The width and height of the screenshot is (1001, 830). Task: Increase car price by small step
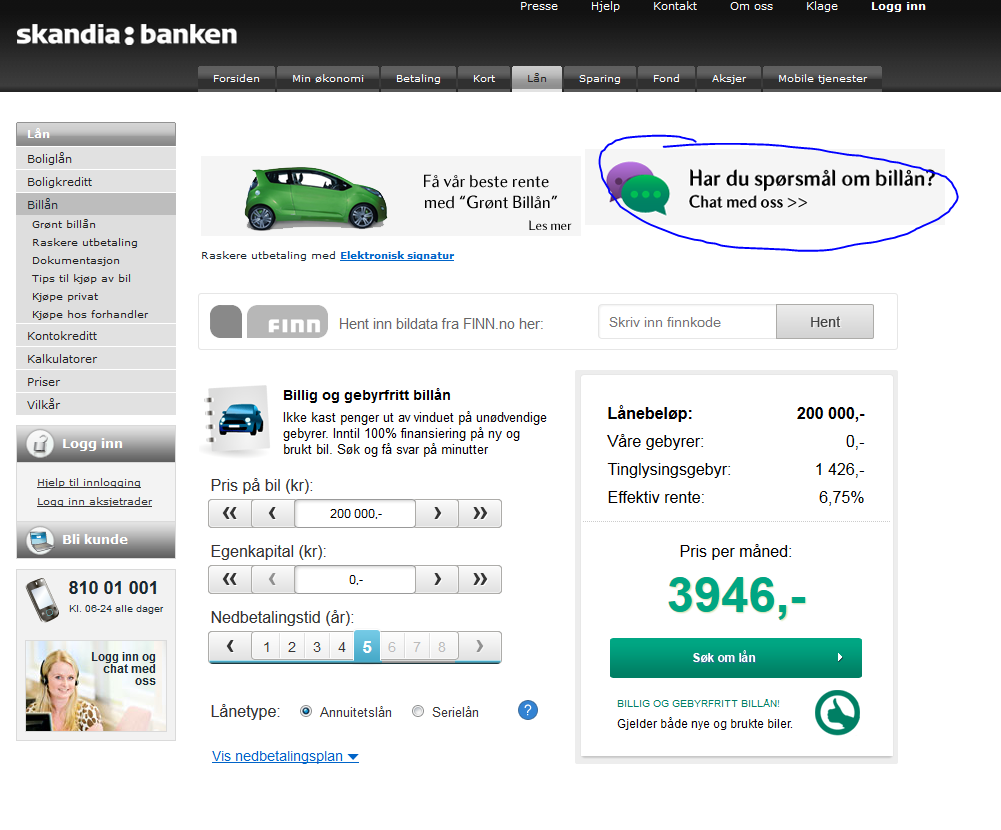pyautogui.click(x=437, y=513)
